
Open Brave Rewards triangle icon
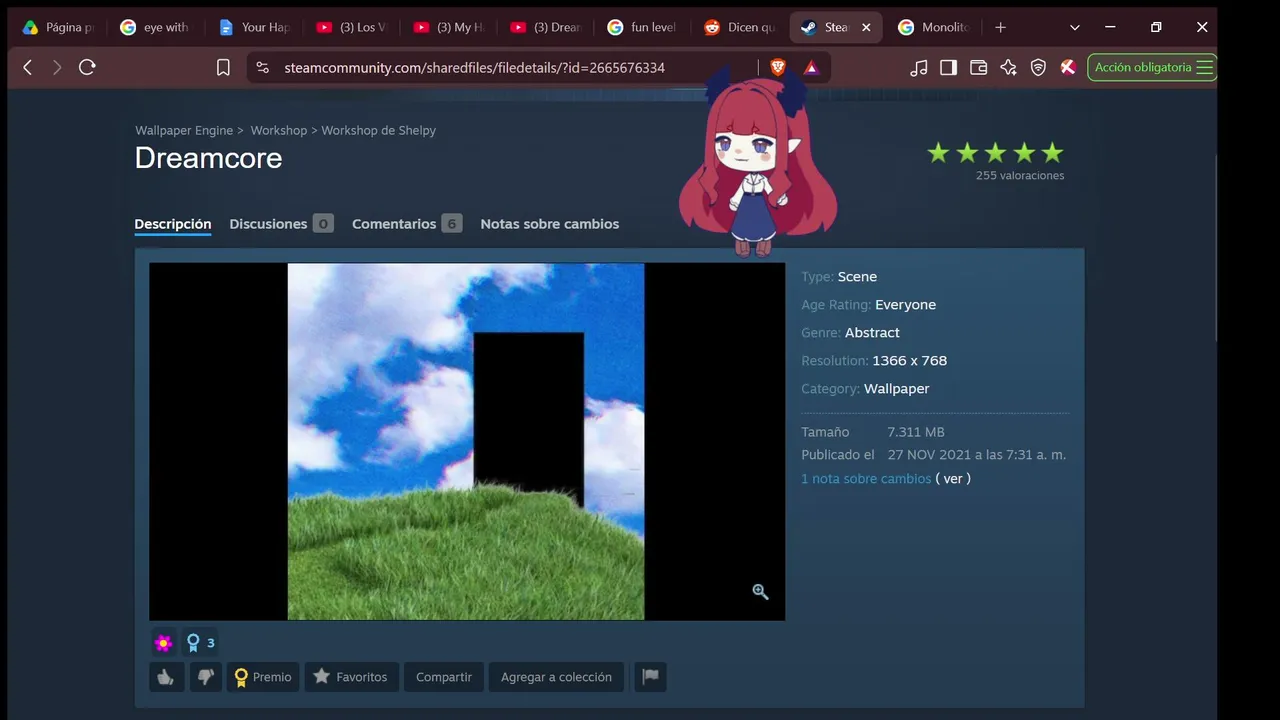[x=811, y=67]
